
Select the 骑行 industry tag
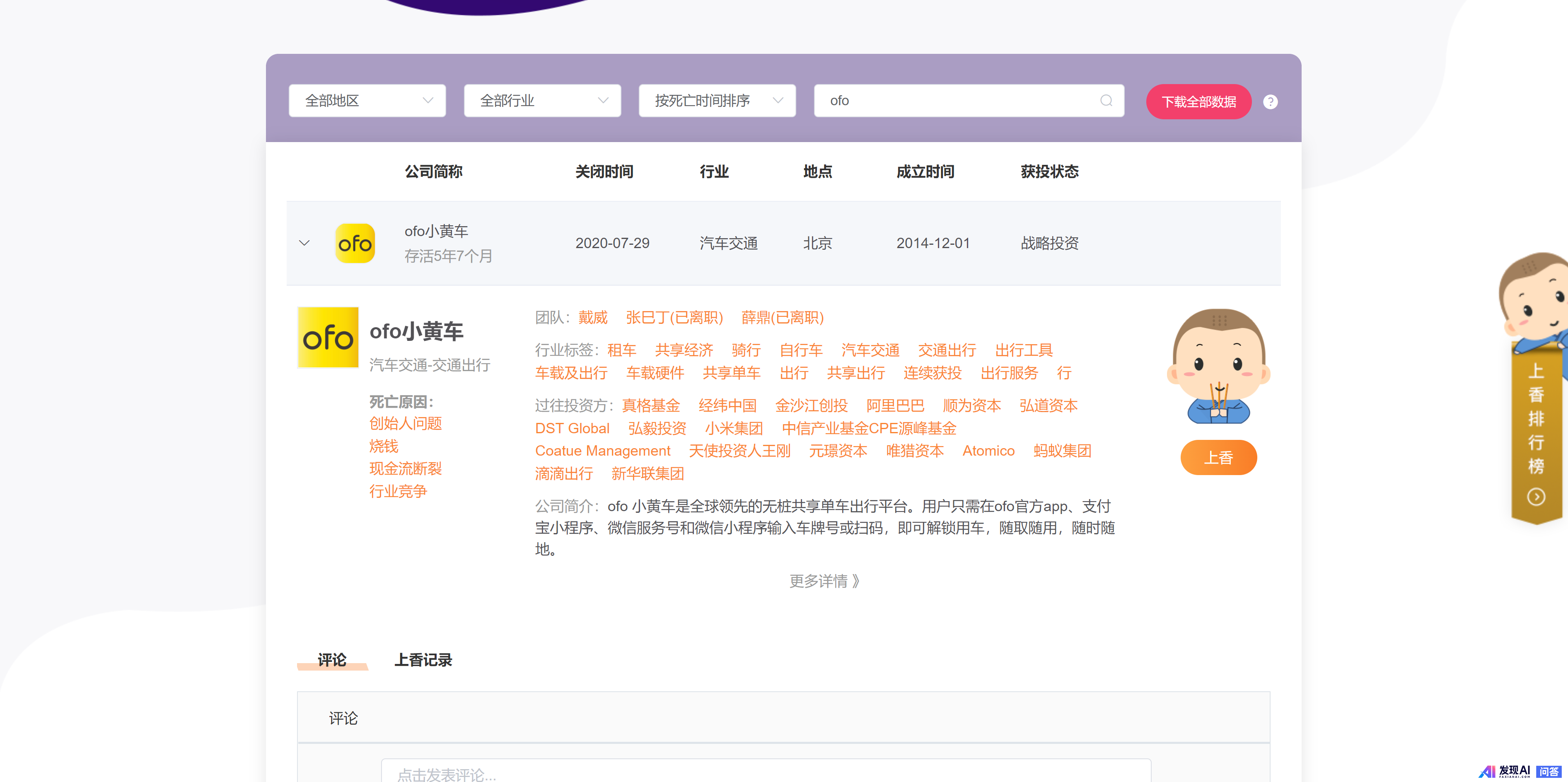coord(746,350)
